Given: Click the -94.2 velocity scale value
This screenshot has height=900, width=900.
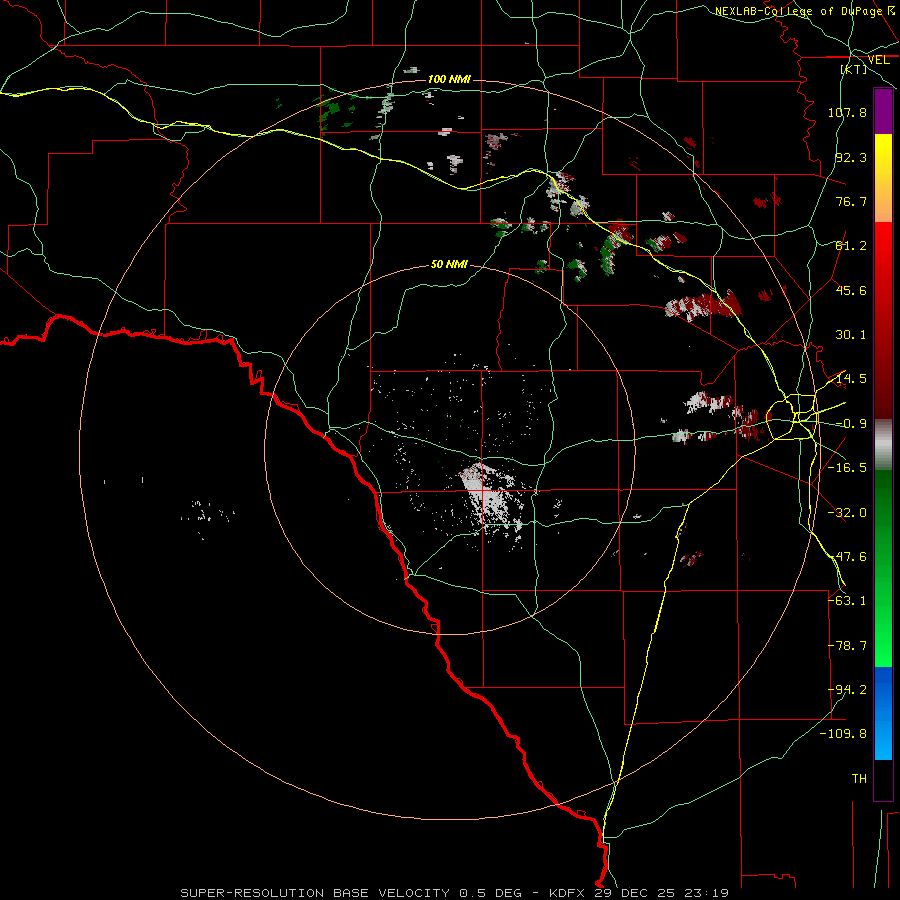Looking at the screenshot, I should (847, 690).
